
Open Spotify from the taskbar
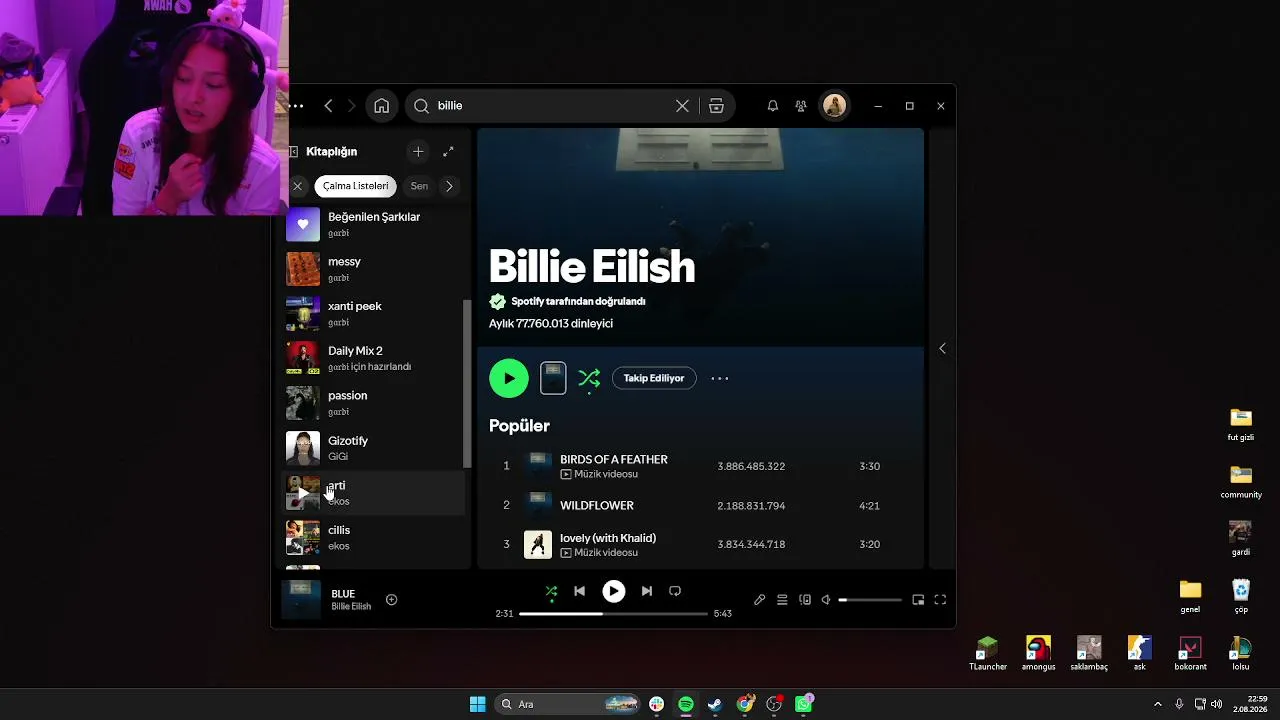click(x=686, y=704)
